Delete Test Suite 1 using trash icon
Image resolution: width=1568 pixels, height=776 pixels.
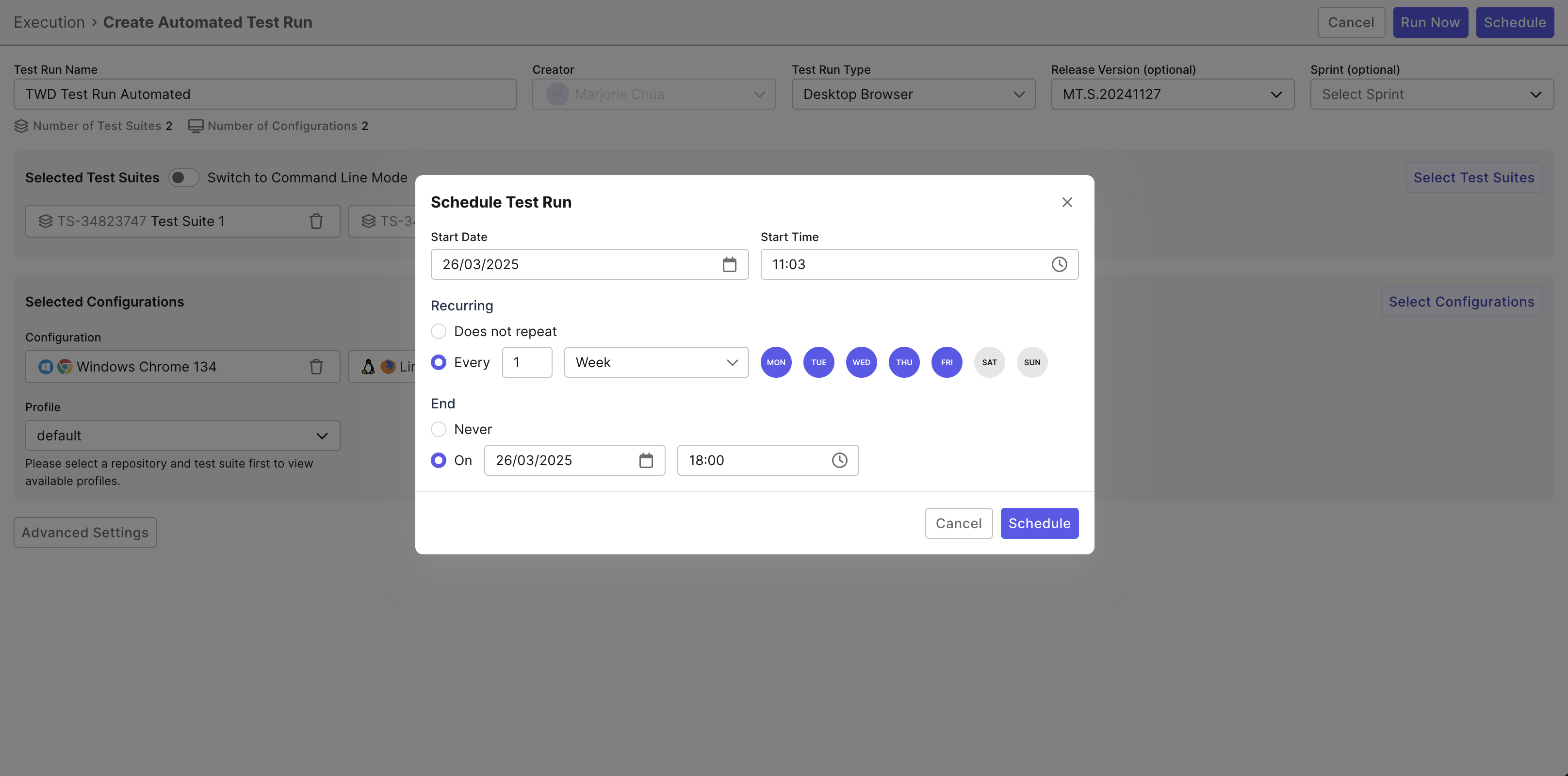tap(316, 221)
